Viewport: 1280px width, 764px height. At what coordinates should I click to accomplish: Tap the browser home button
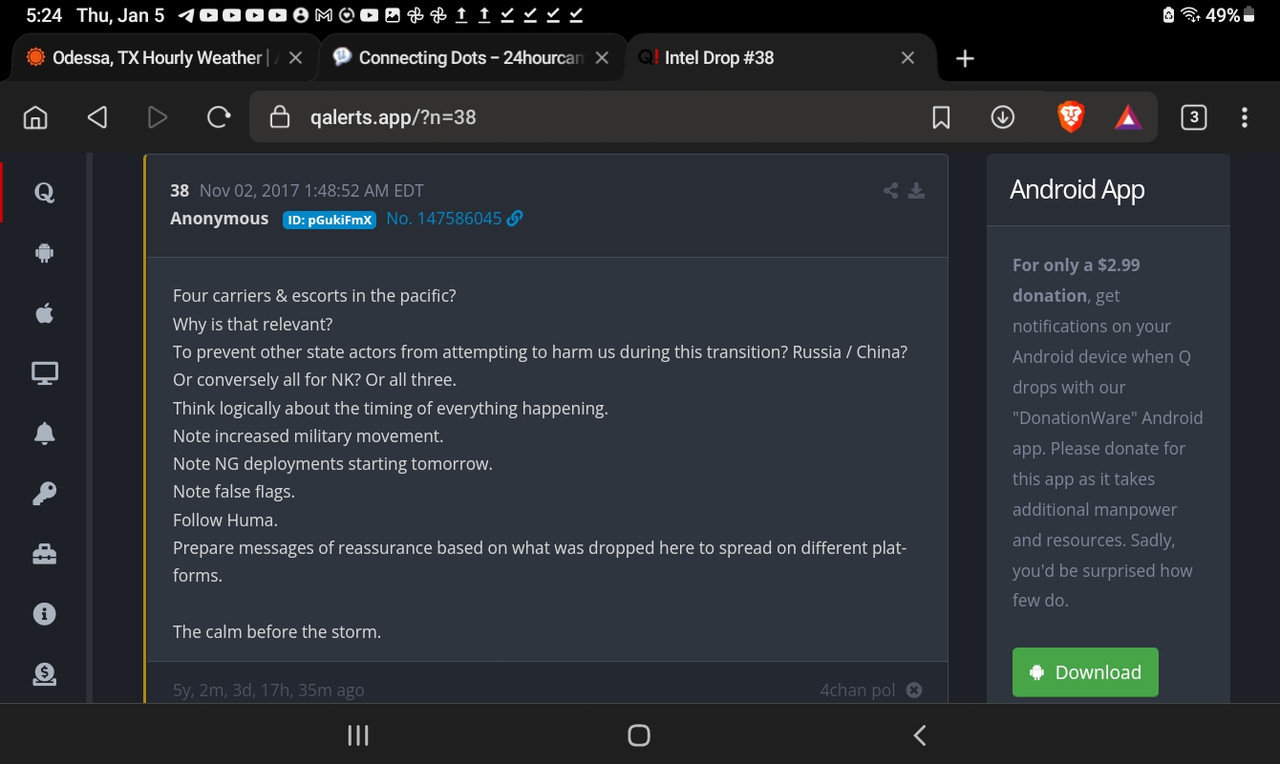35,117
